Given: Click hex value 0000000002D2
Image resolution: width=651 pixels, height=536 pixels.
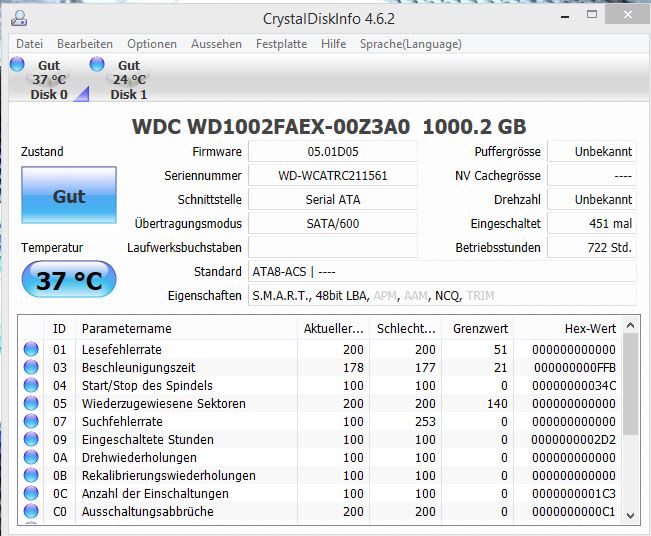Looking at the screenshot, I should (574, 439).
